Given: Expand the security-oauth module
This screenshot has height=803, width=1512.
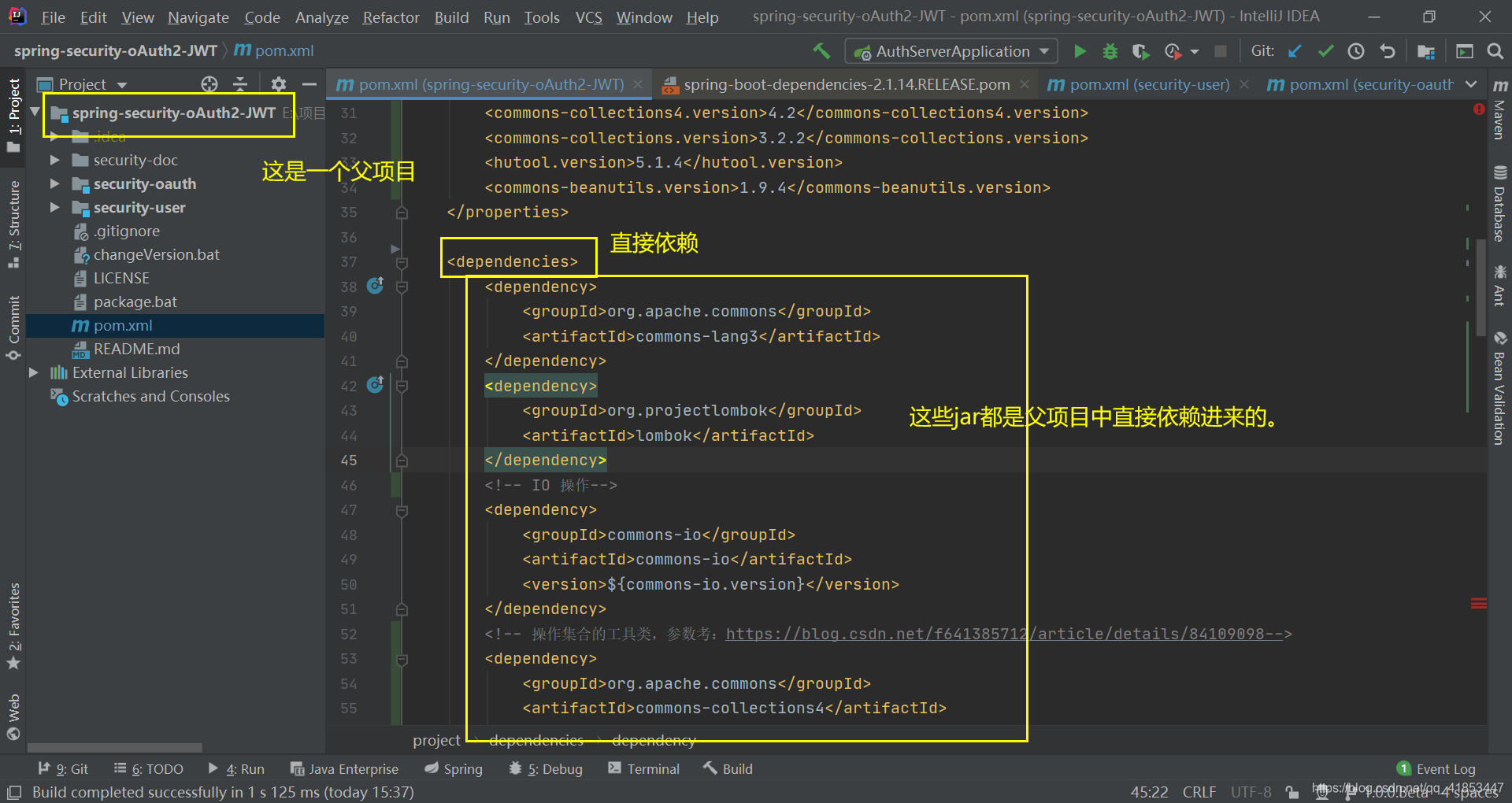Looking at the screenshot, I should click(54, 183).
